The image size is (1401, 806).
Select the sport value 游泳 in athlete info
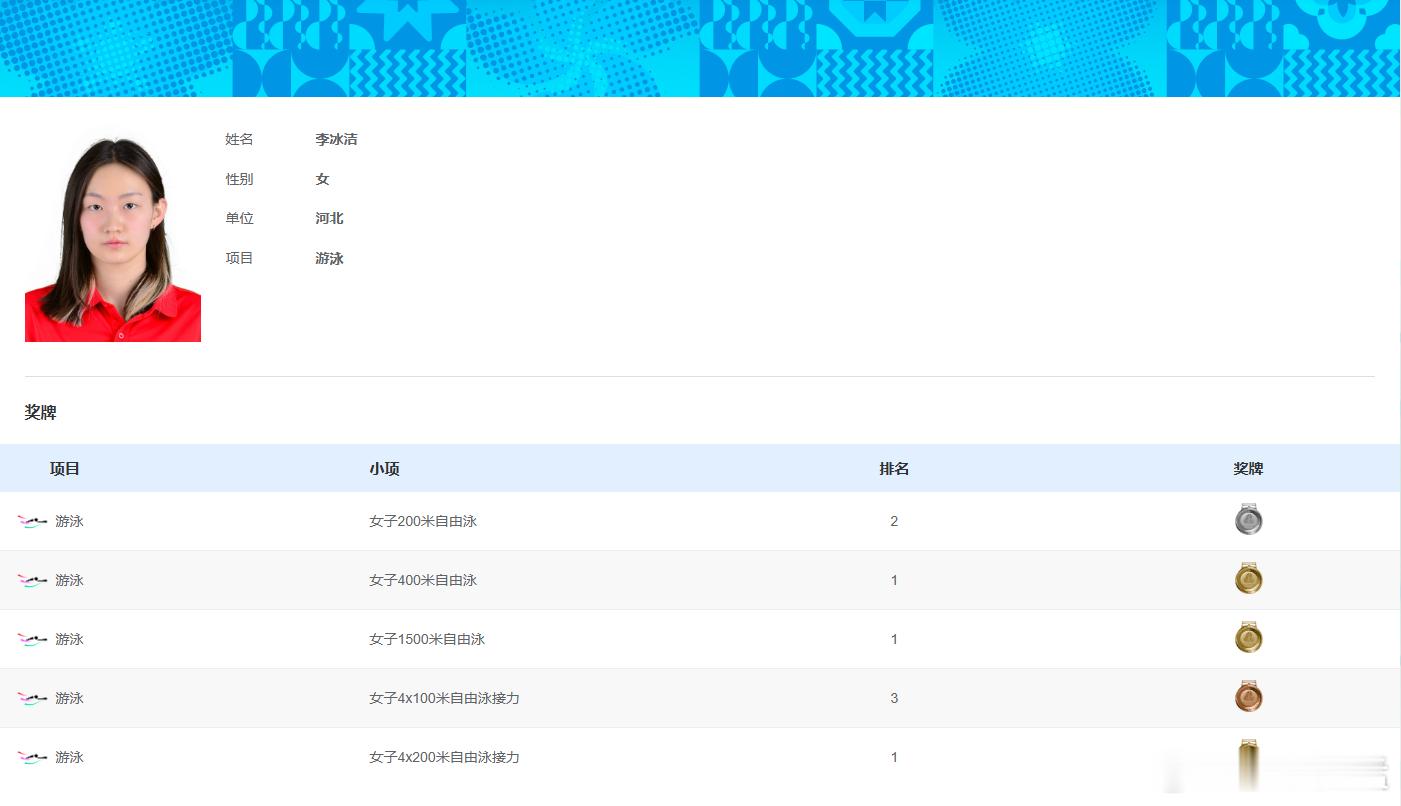click(329, 258)
